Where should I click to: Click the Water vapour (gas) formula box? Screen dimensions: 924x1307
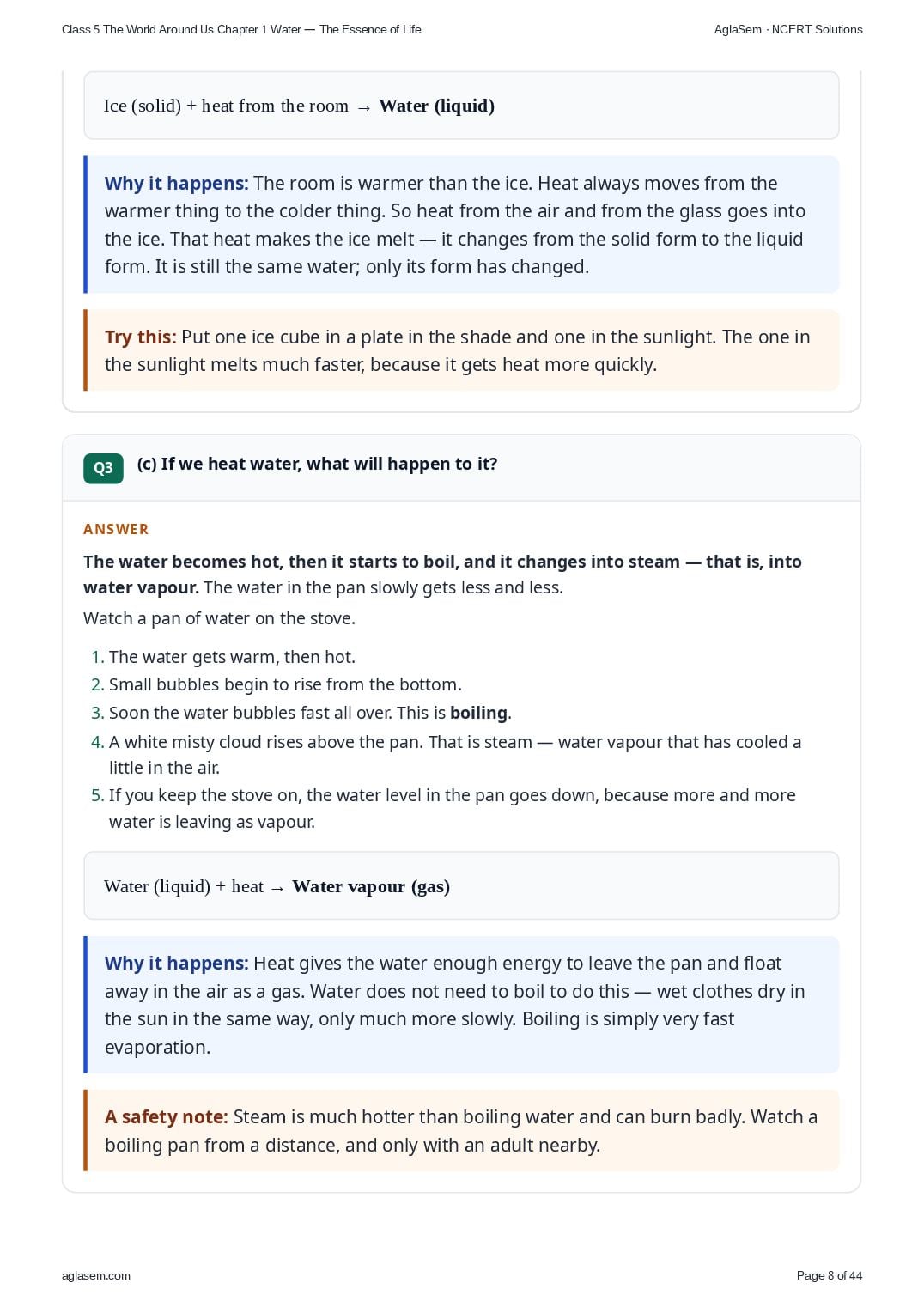[461, 886]
